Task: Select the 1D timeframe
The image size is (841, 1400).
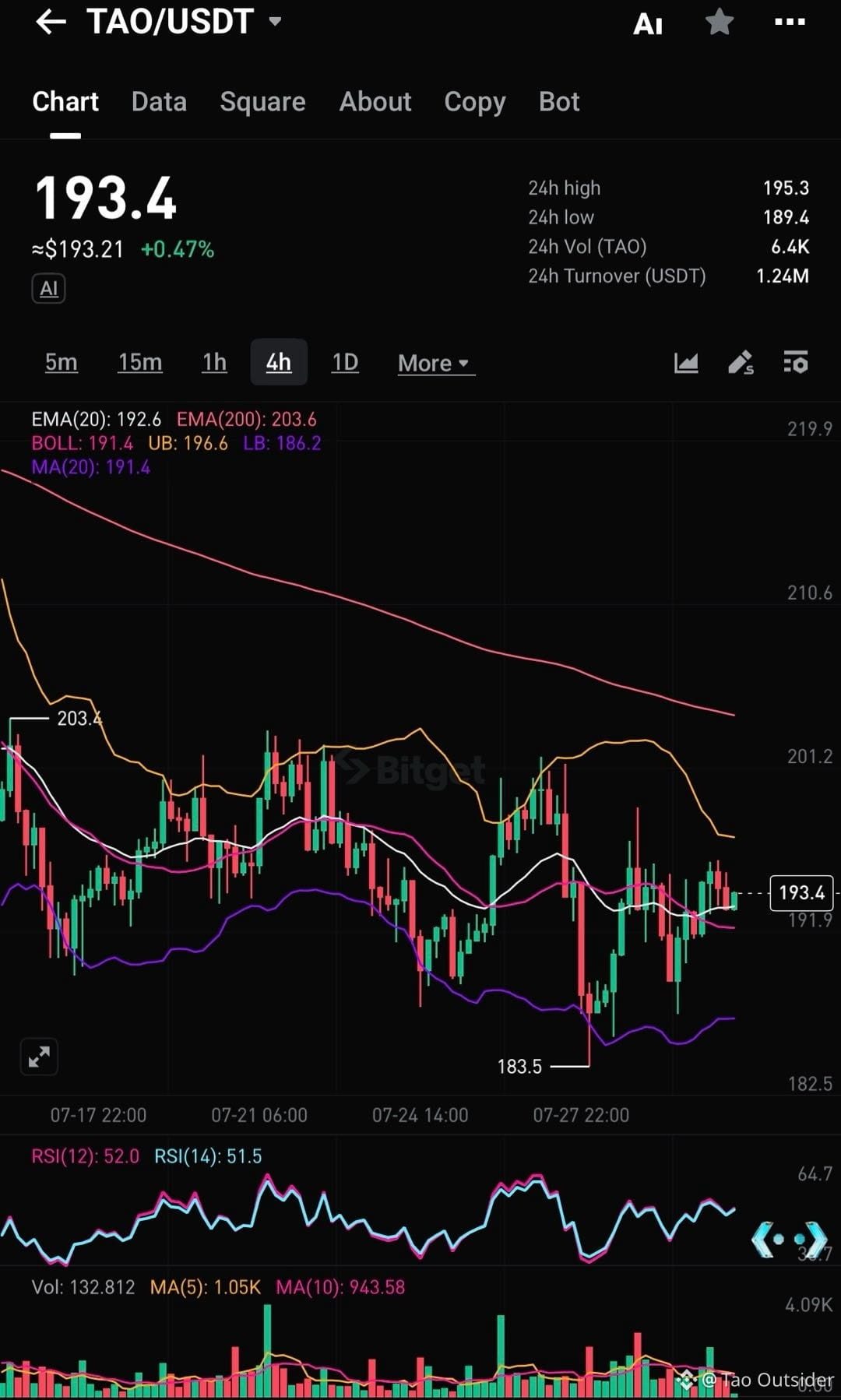Action: pos(345,362)
